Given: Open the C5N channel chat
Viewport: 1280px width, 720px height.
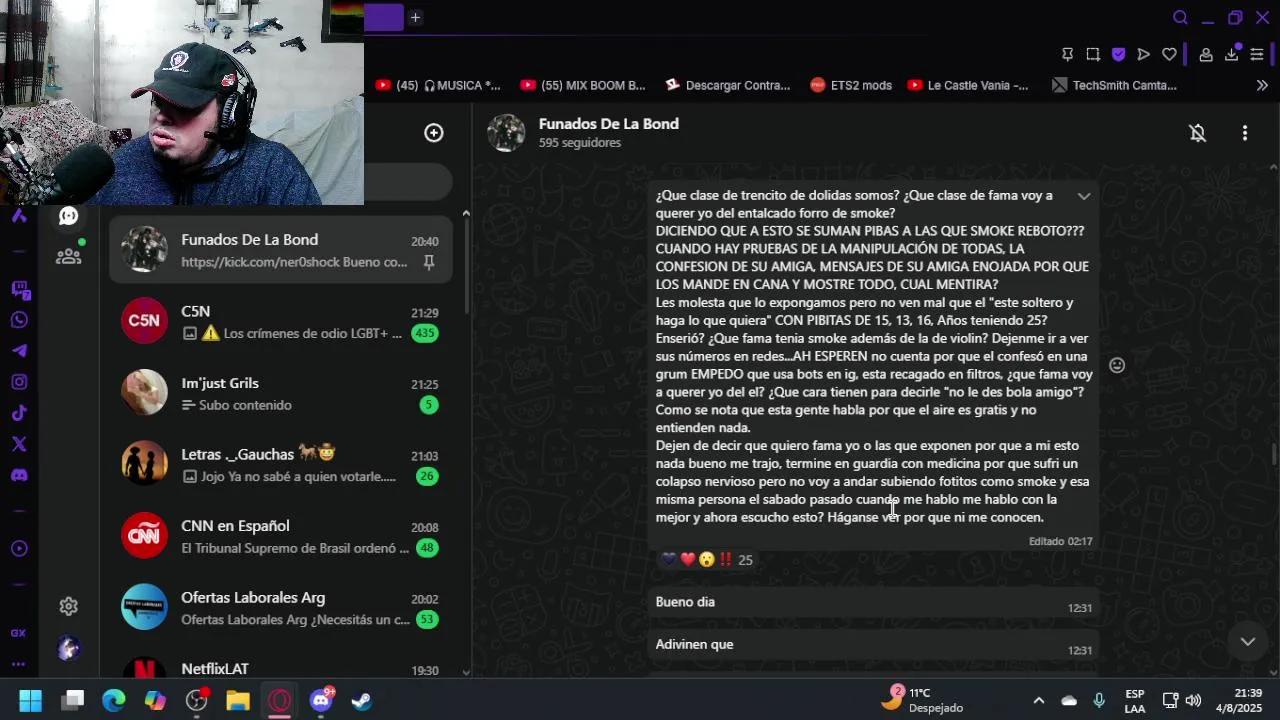Looking at the screenshot, I should click(281, 320).
